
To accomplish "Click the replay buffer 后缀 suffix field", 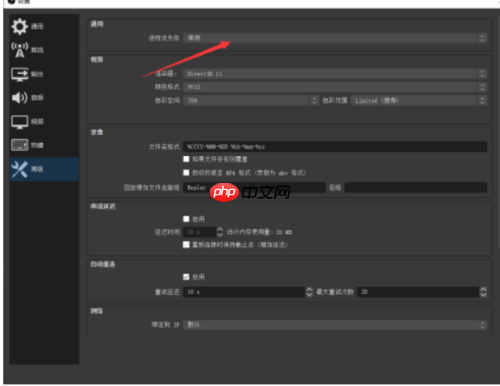I will pos(416,188).
